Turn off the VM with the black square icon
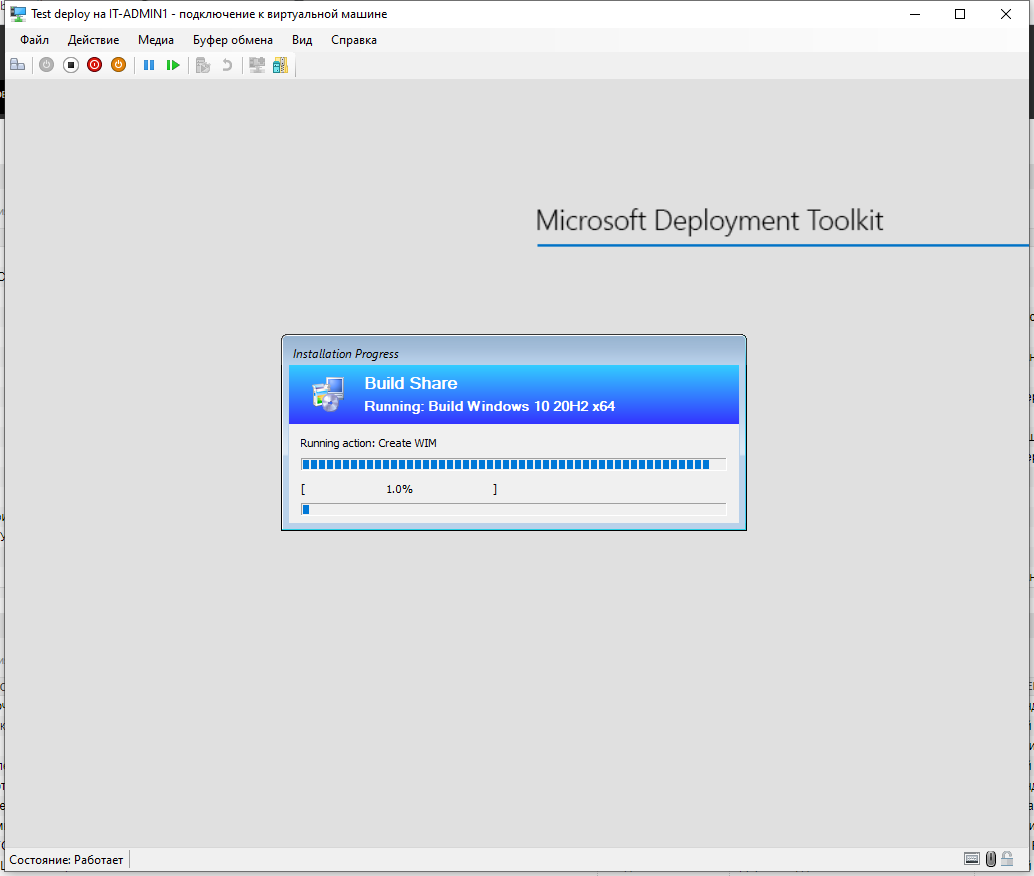The height and width of the screenshot is (876, 1034). 71,65
